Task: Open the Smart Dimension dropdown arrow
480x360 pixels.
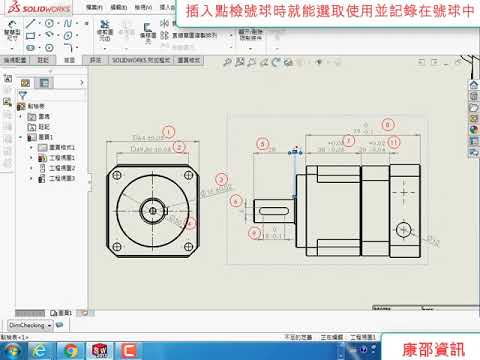Action: tap(12, 49)
